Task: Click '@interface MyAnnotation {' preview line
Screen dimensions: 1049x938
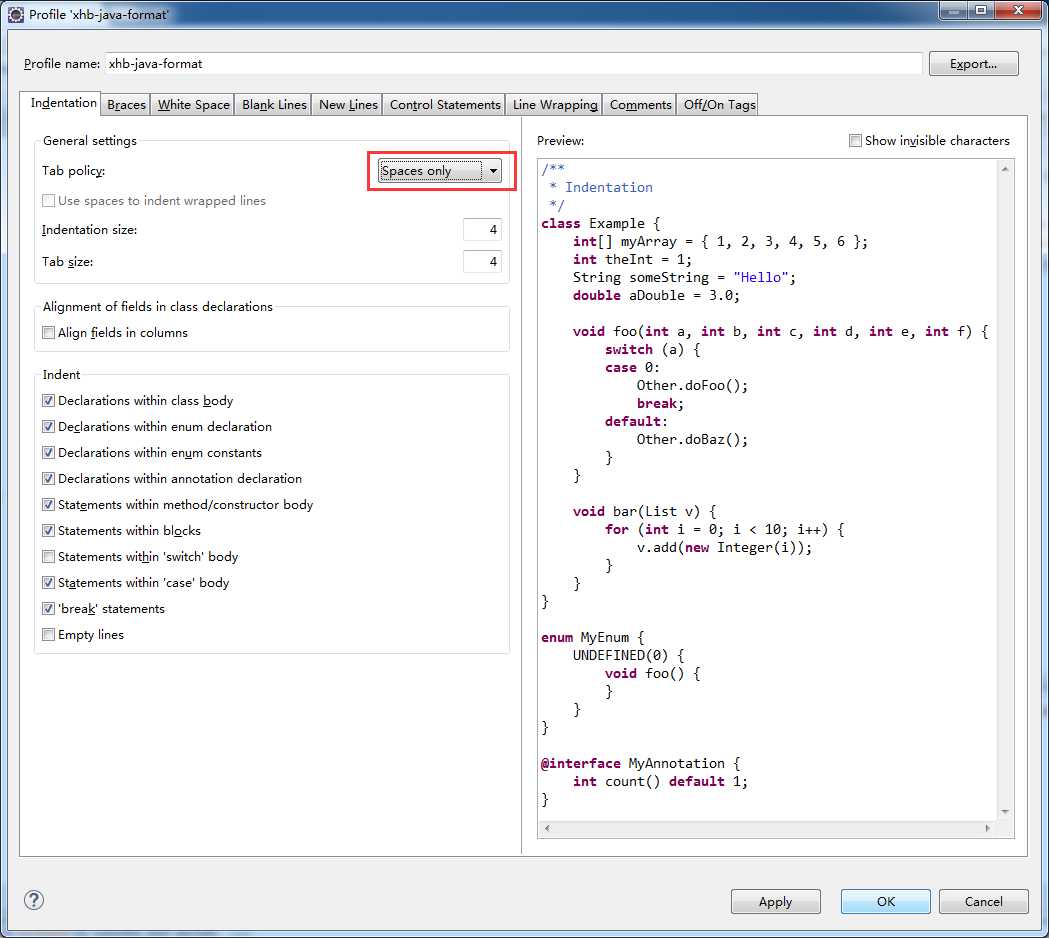Action: coord(641,763)
